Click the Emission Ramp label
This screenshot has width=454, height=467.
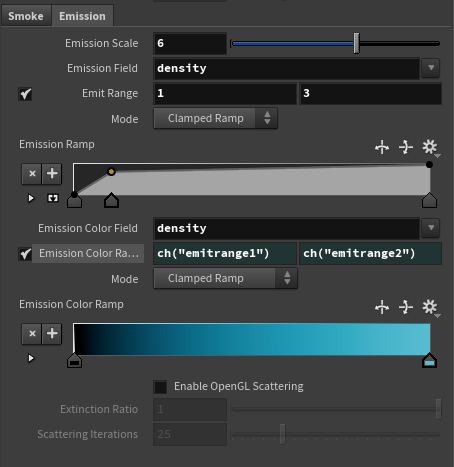pos(57,144)
